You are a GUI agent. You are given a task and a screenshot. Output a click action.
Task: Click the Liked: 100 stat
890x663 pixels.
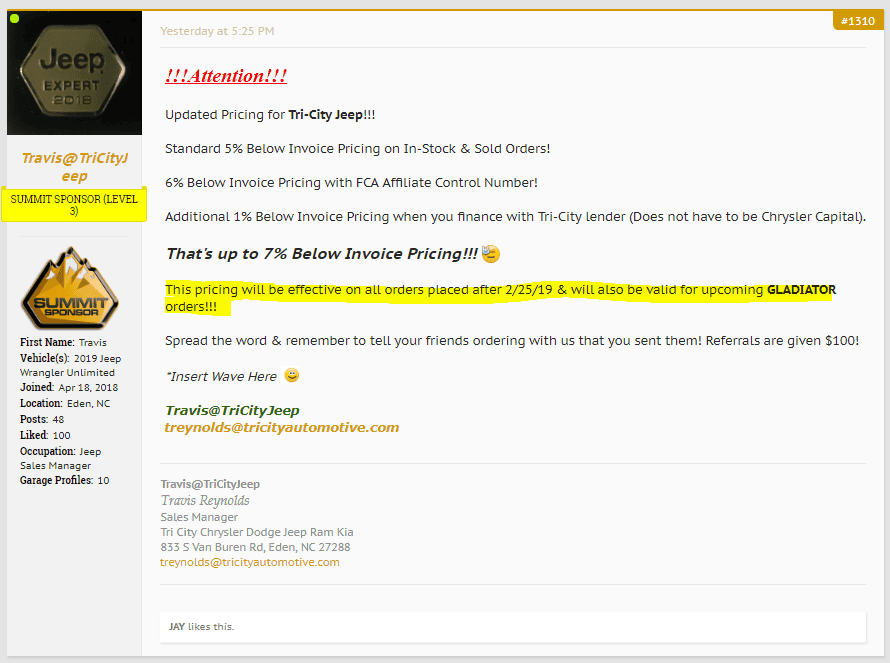click(45, 435)
